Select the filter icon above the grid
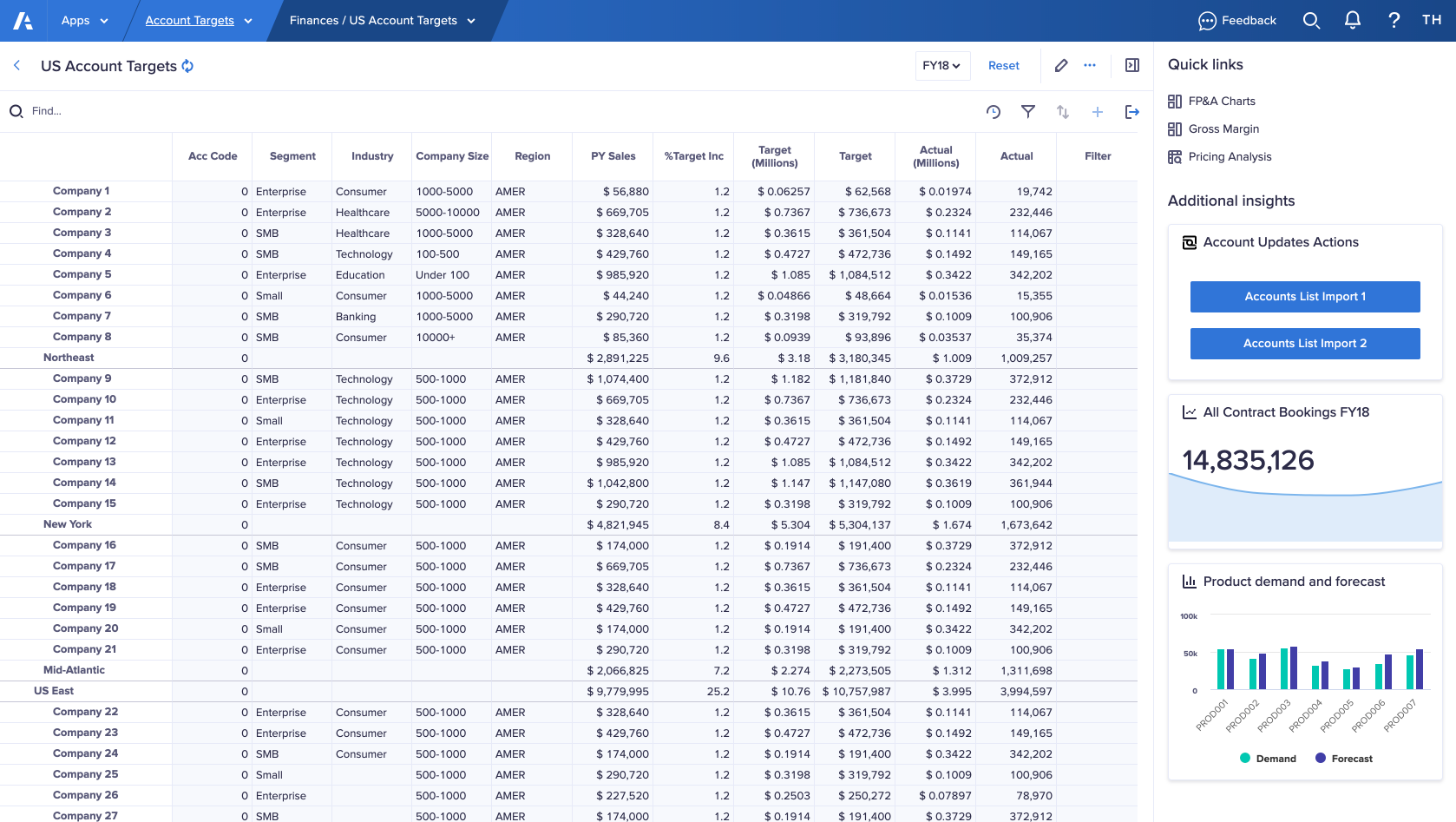This screenshot has width=1456, height=822. pyautogui.click(x=1028, y=111)
